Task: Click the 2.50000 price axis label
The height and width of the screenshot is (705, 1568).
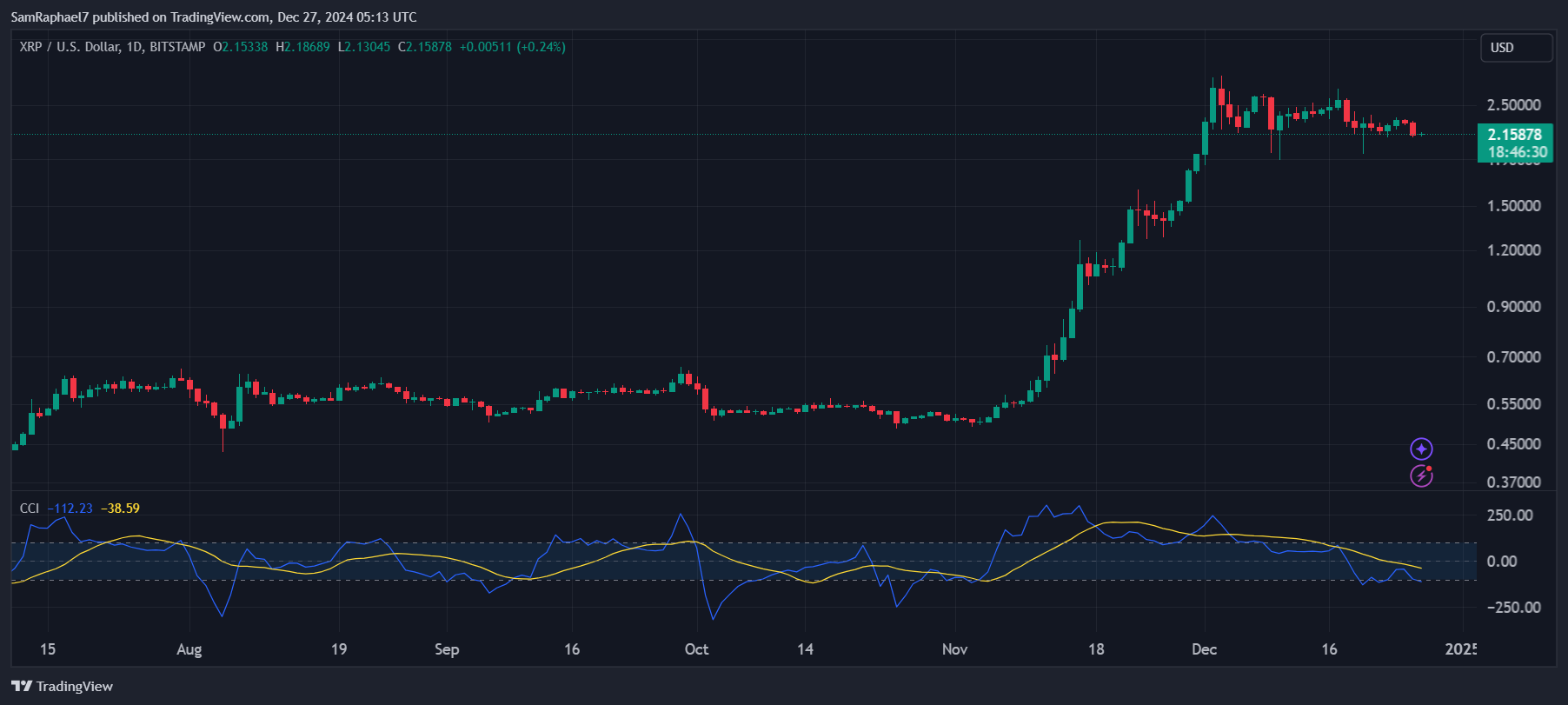Action: coord(1514,105)
